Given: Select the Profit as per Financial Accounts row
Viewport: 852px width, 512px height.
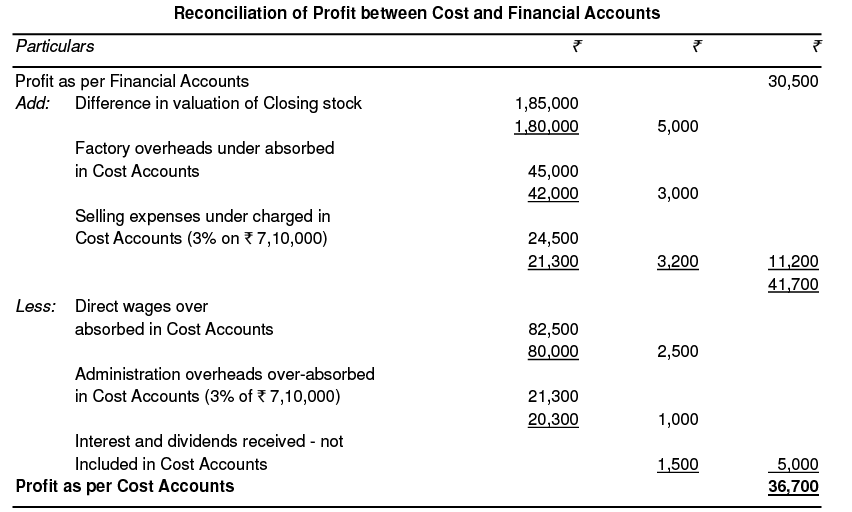Looking at the screenshot, I should [132, 81].
